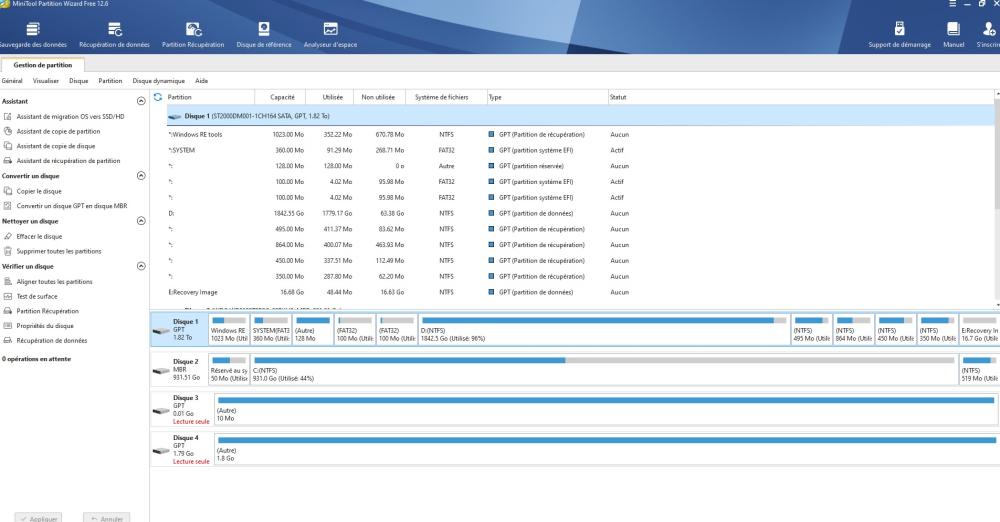The width and height of the screenshot is (1000, 522).
Task: Collapse the Nettoyer un disque section
Action: point(140,221)
